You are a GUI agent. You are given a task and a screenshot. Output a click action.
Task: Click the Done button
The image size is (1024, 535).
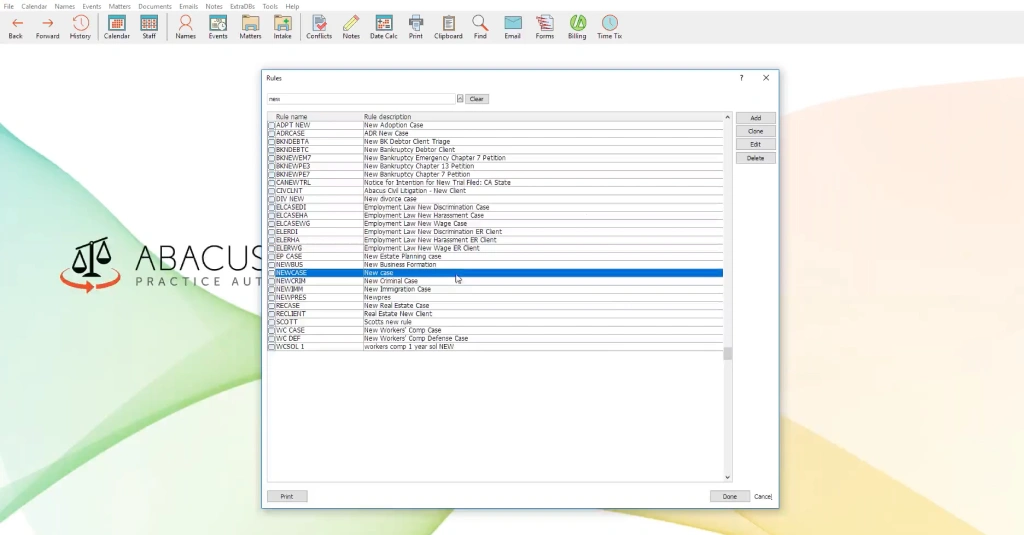pyautogui.click(x=729, y=496)
